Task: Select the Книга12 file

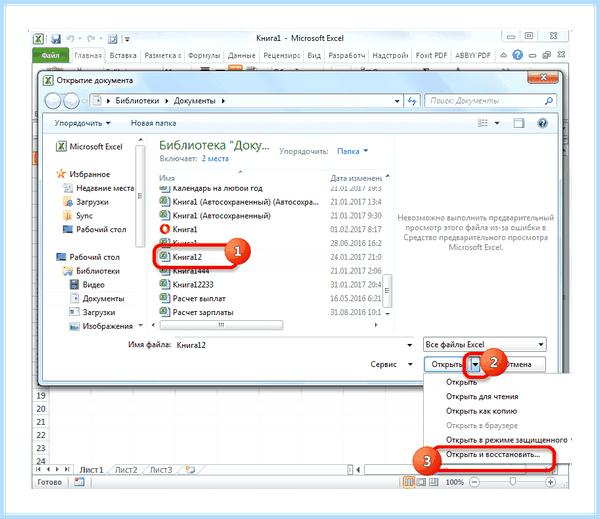Action: click(x=181, y=257)
